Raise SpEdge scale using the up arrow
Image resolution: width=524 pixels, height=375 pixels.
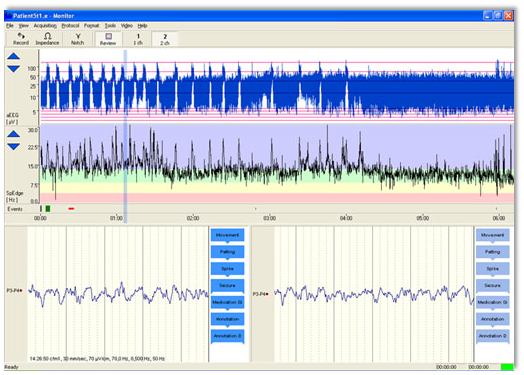point(13,134)
